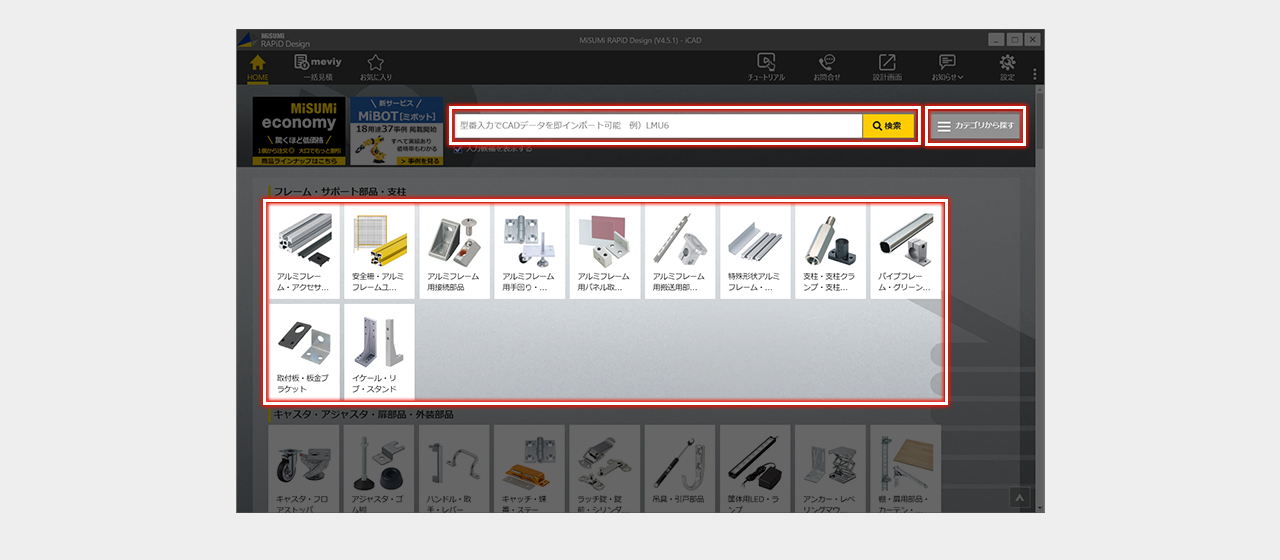
Task: Go to the HOME tab
Action: [258, 66]
